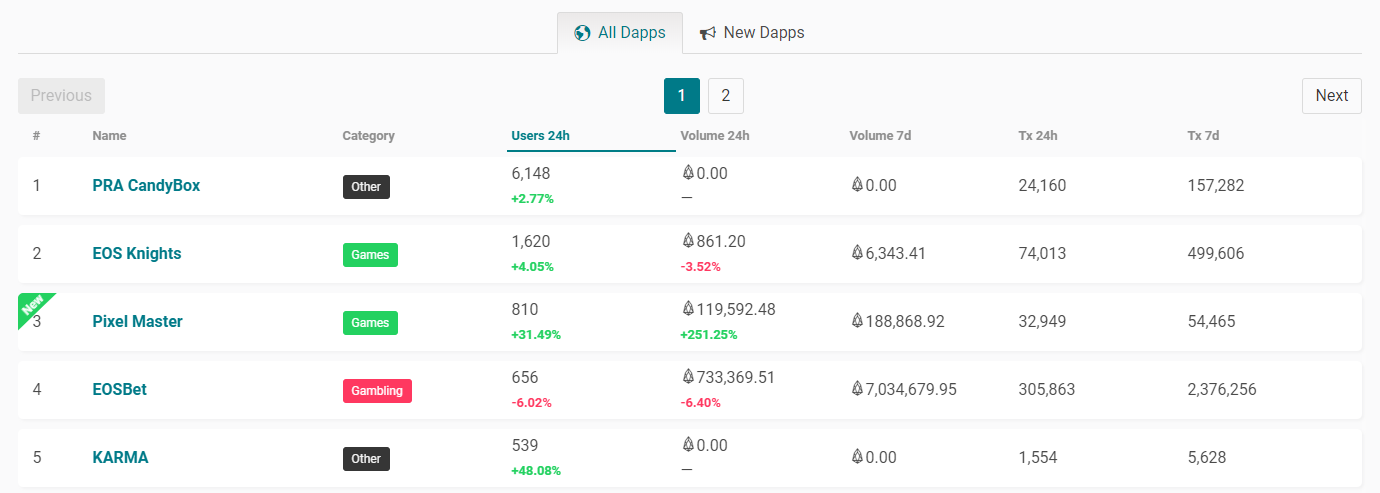Sort table by Category column
The image size is (1380, 493).
tap(368, 136)
